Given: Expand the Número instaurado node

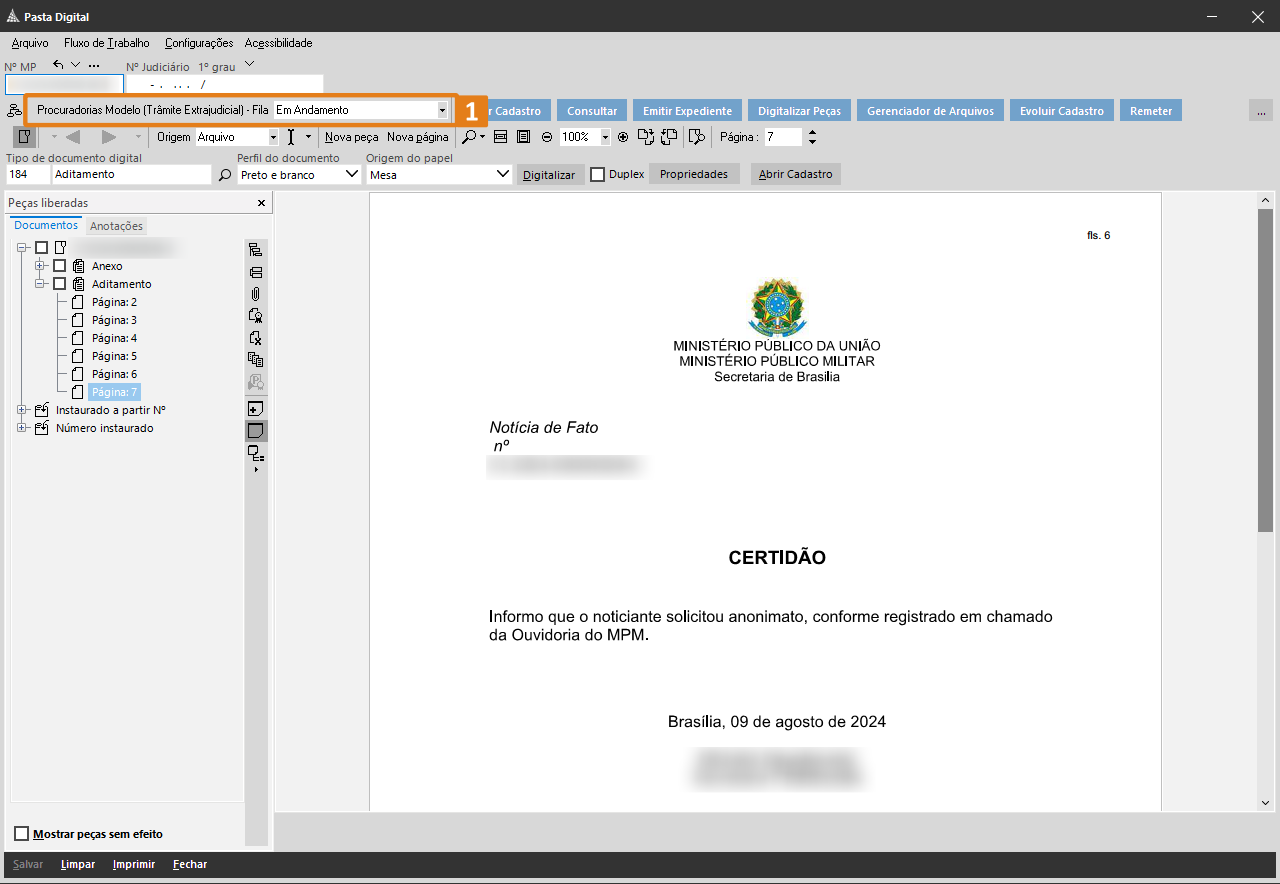Looking at the screenshot, I should (x=23, y=428).
